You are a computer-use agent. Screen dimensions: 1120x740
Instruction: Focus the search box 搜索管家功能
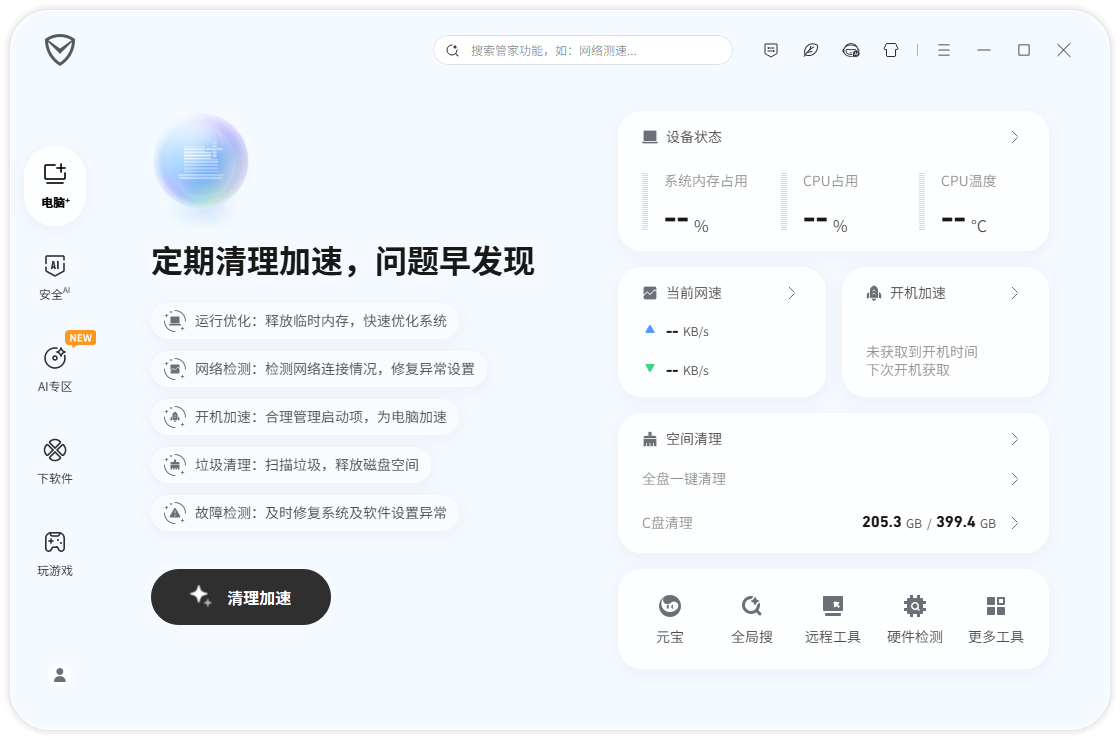(583, 50)
